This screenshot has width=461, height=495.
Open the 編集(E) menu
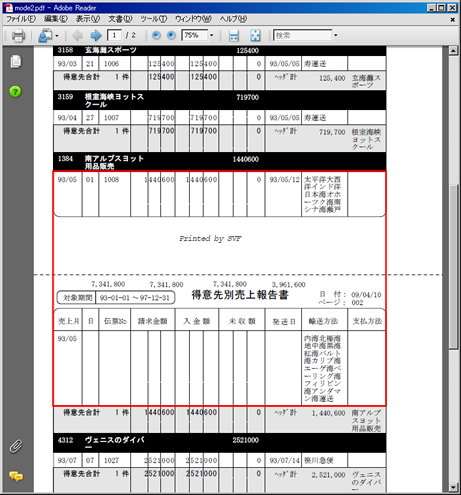pyautogui.click(x=56, y=19)
